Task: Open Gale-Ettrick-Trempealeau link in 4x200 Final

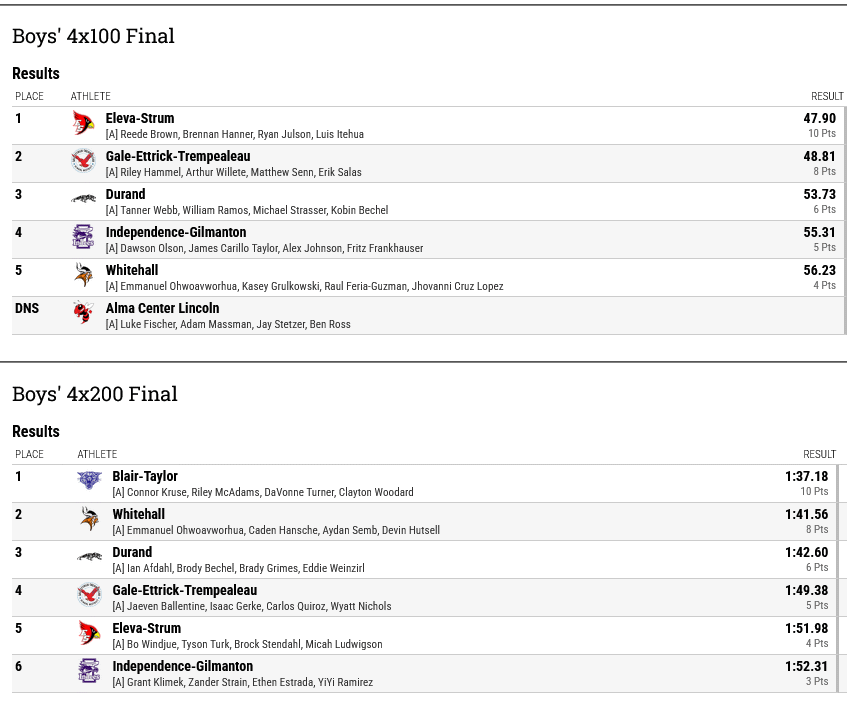Action: 184,590
